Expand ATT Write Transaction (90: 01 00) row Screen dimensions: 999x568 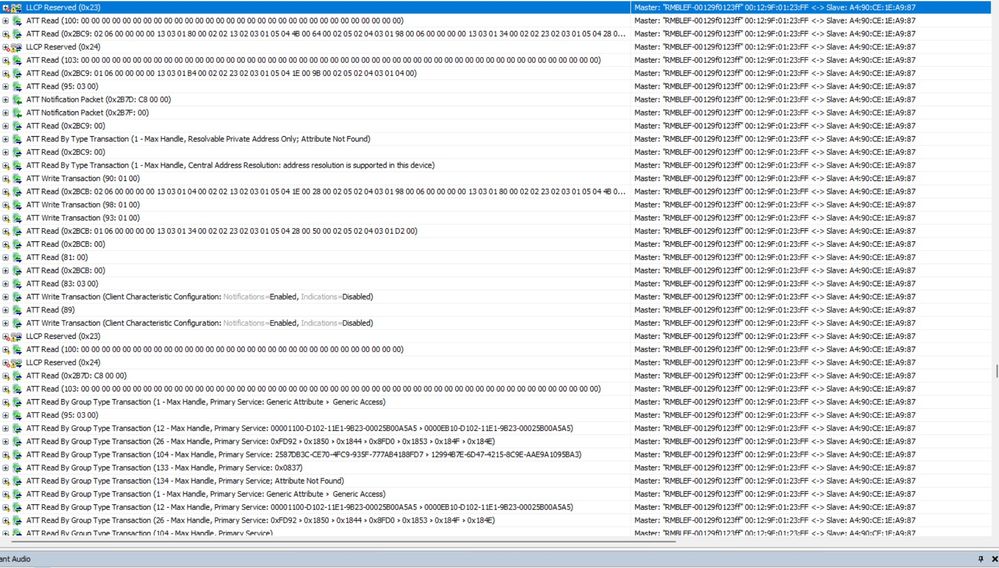[6, 178]
